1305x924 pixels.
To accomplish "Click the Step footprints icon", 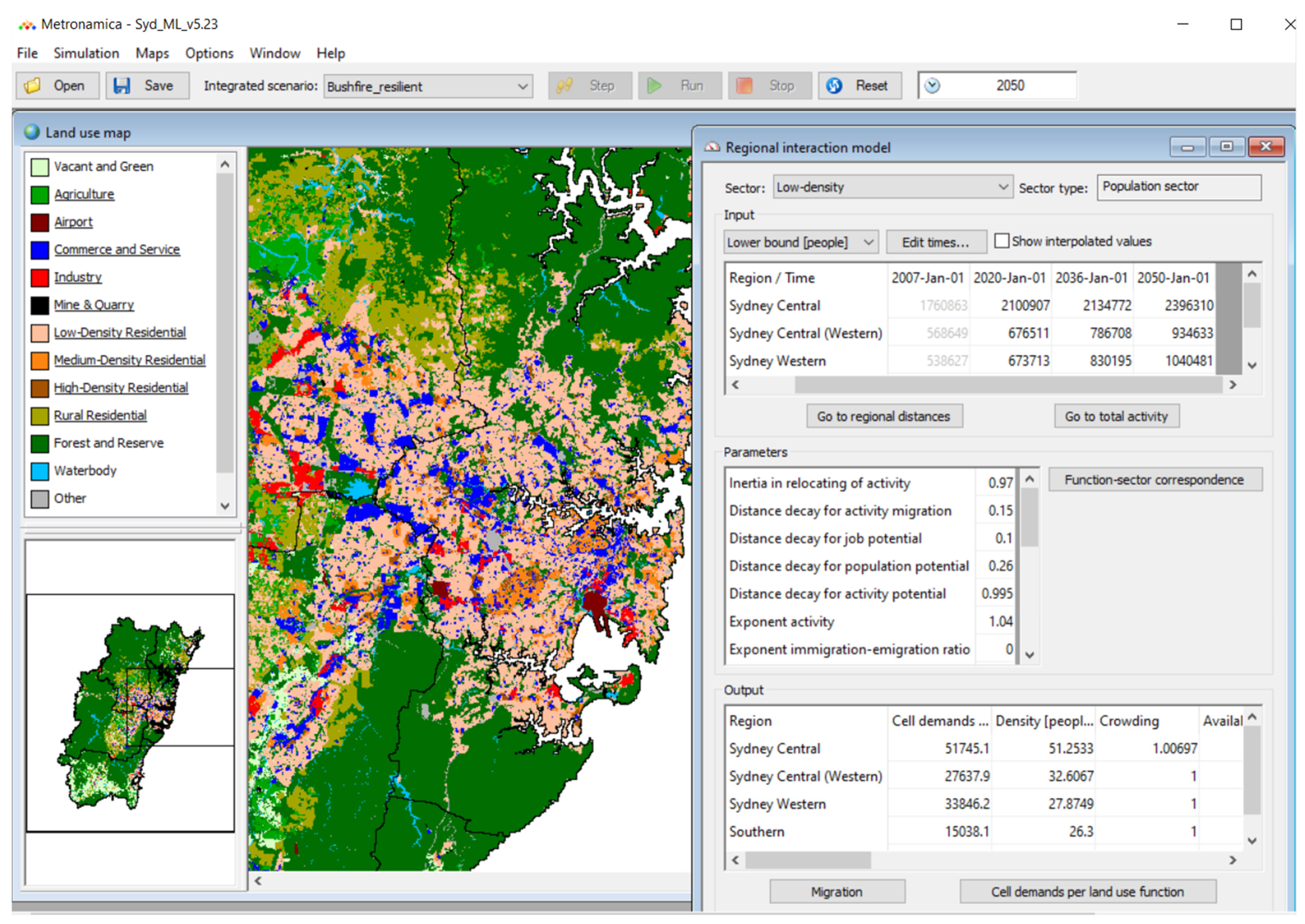I will 564,85.
